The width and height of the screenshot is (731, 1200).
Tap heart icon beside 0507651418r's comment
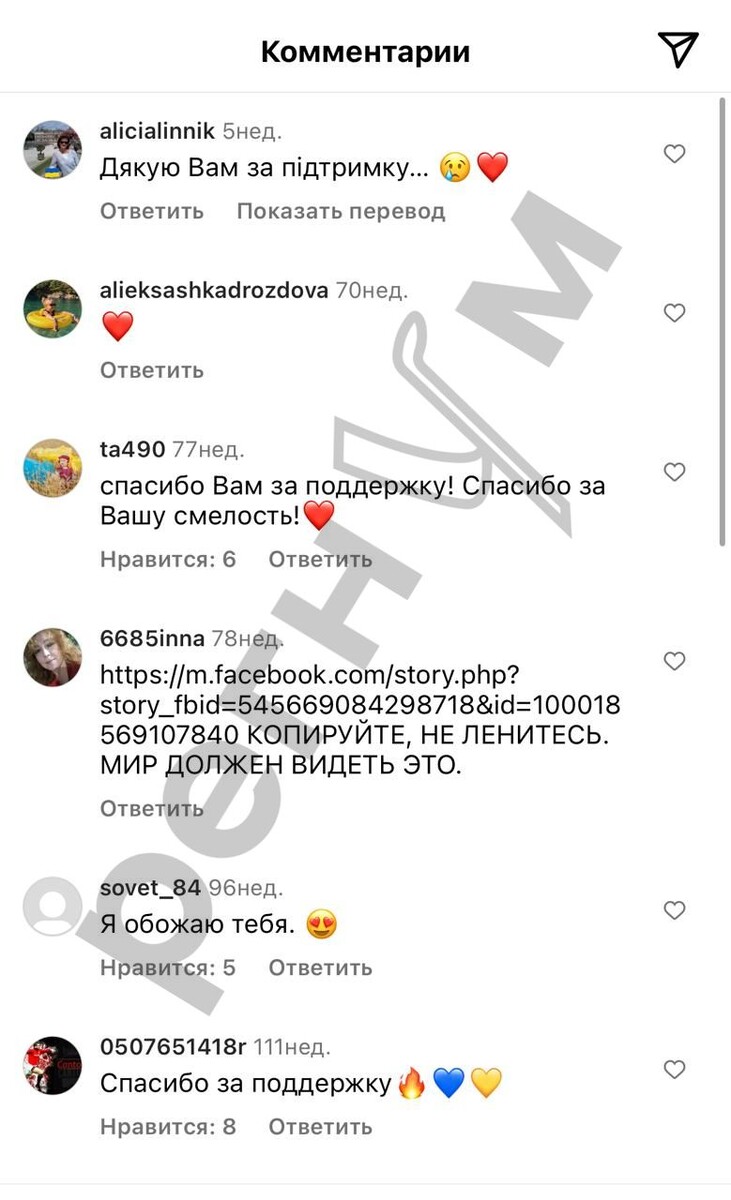pyautogui.click(x=675, y=1070)
